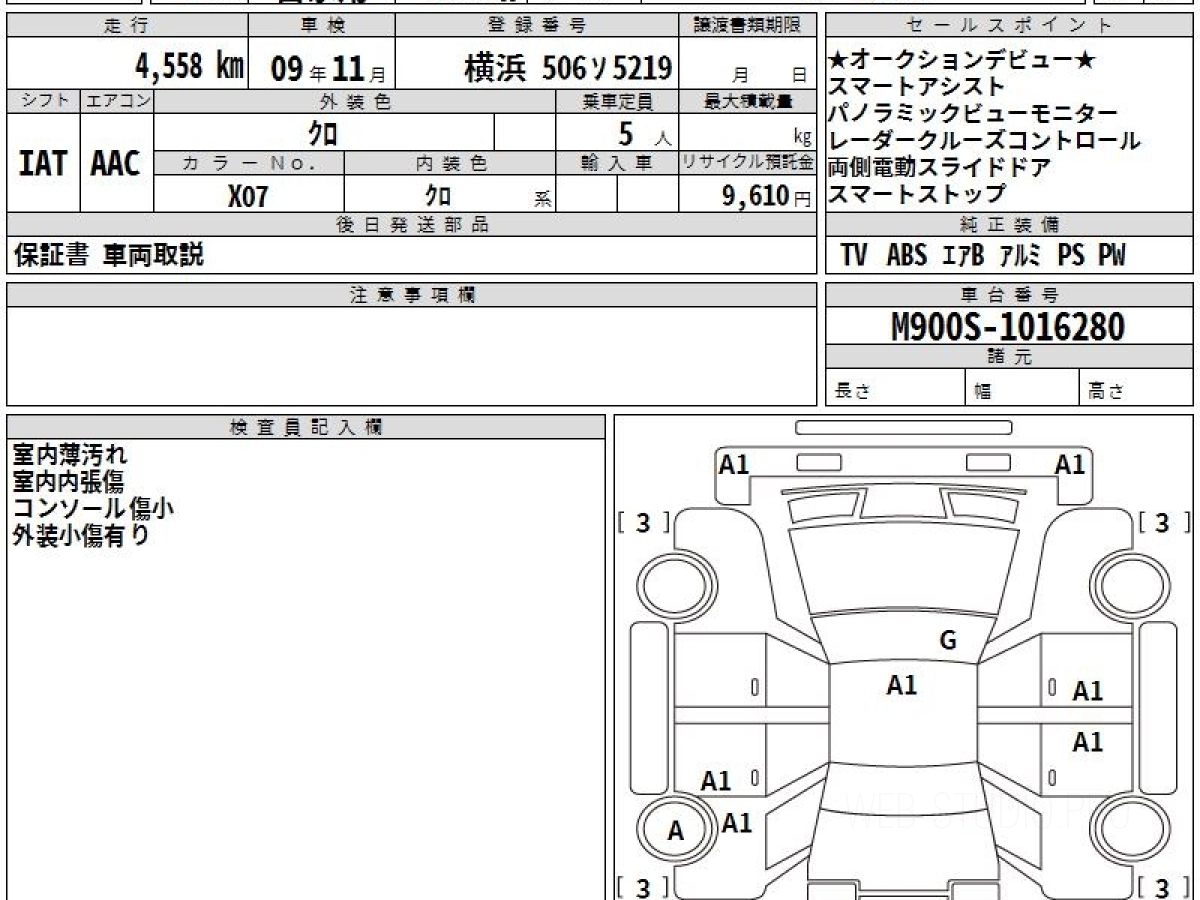Click the エアコン header cell

[117, 101]
